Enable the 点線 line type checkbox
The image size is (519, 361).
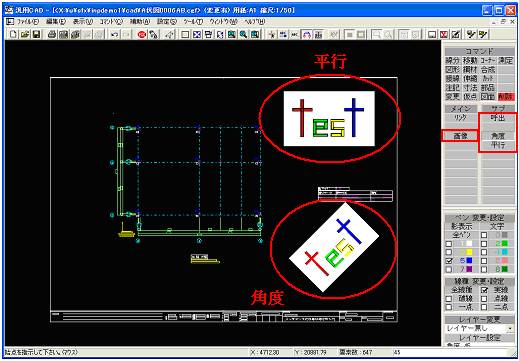coord(484,298)
